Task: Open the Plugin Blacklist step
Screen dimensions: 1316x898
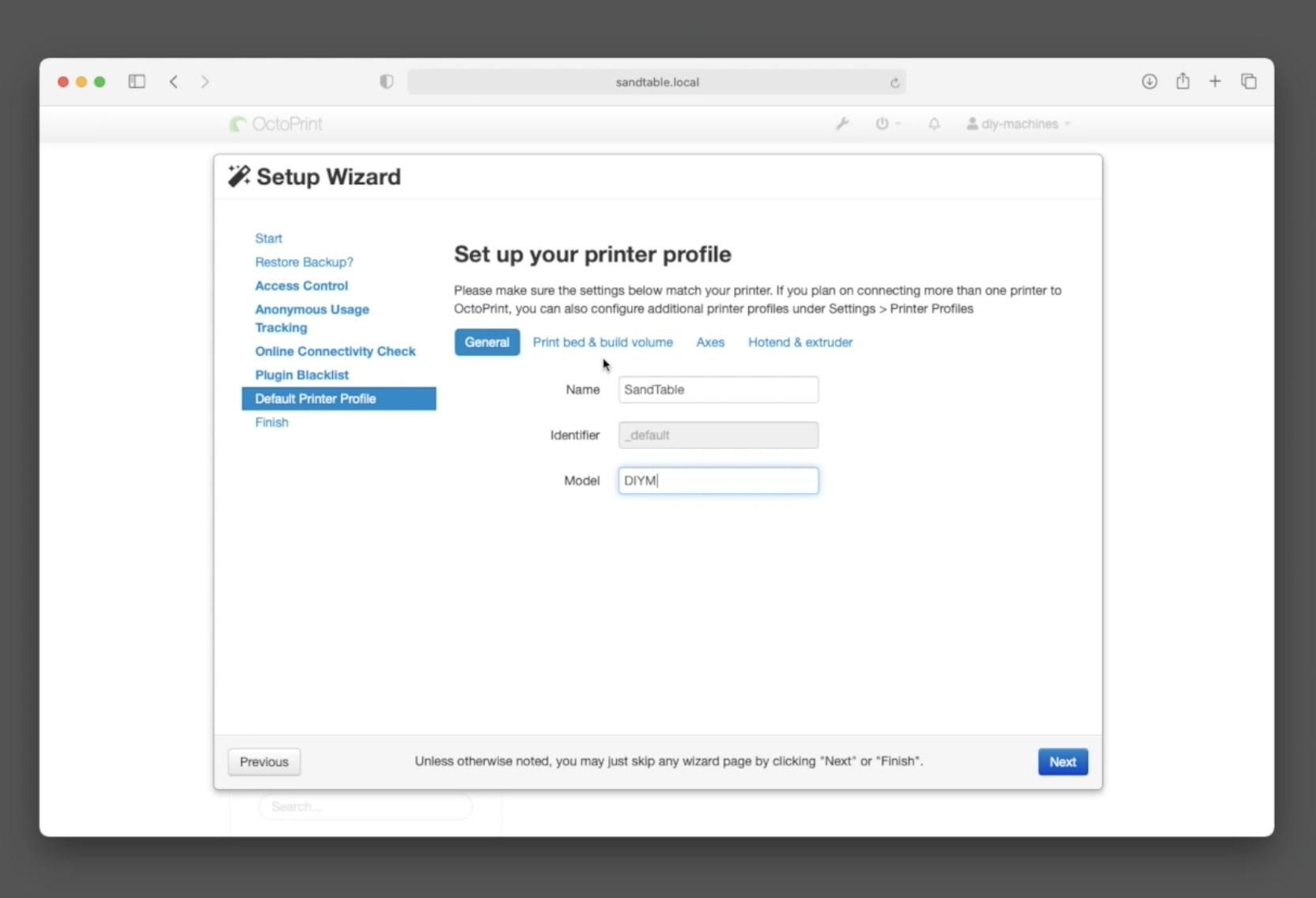Action: tap(302, 375)
